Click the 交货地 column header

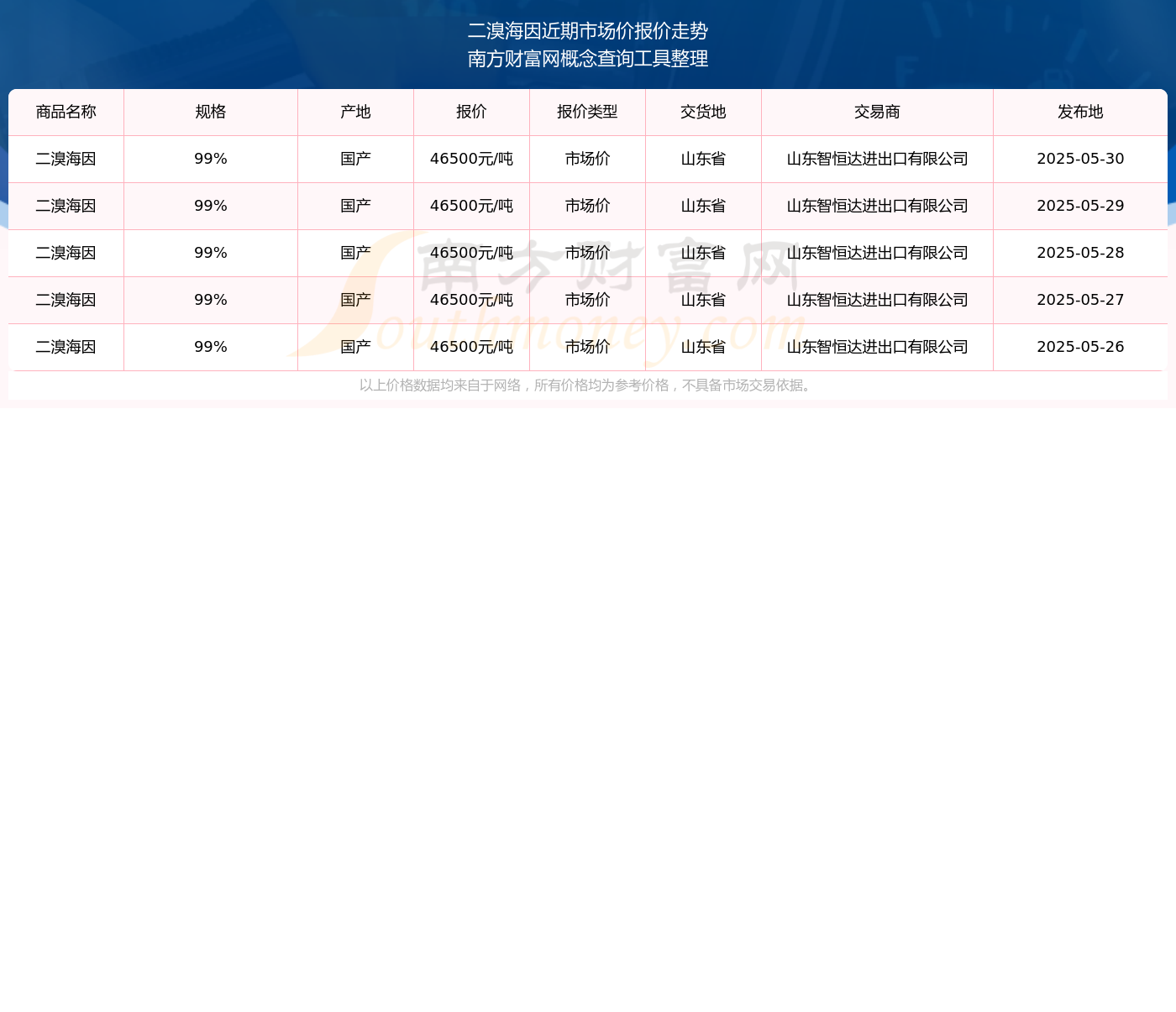703,112
